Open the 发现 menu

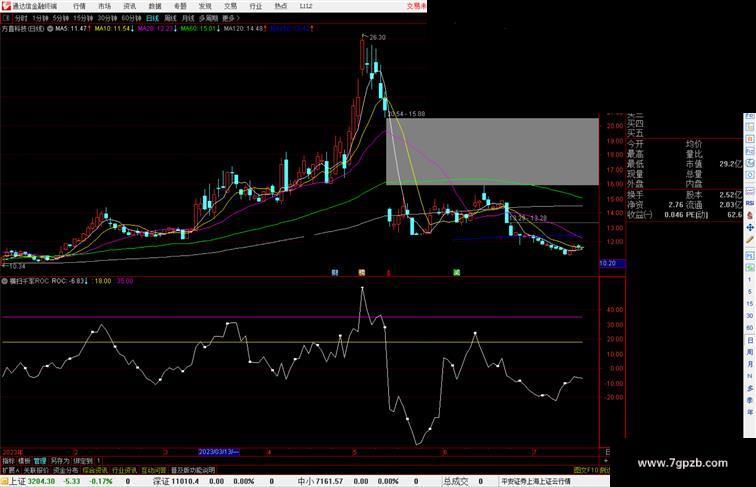click(205, 6)
